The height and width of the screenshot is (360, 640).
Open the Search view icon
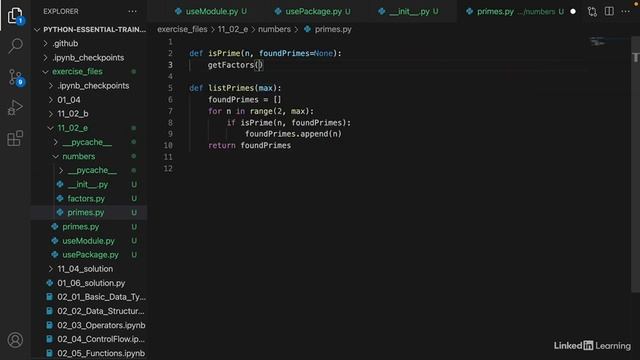tap(15, 46)
